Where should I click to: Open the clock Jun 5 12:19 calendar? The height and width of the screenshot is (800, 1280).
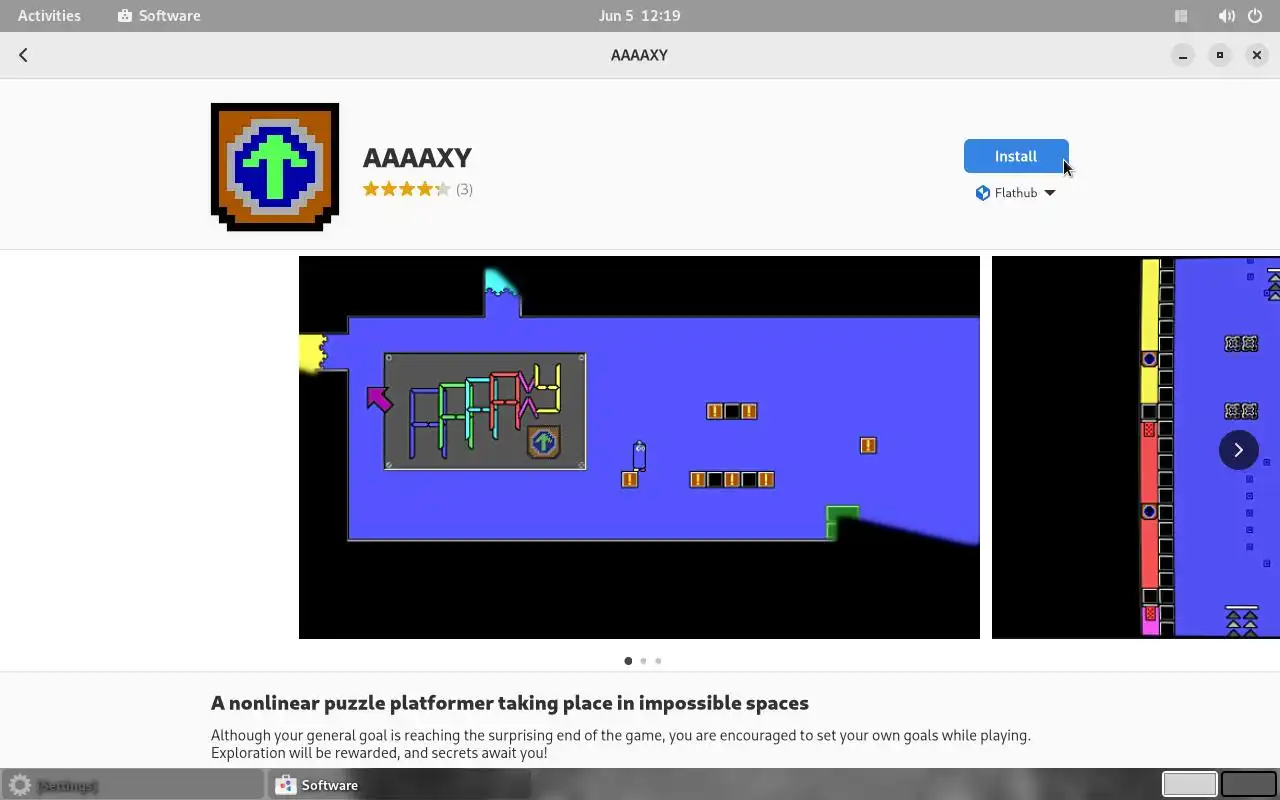[639, 16]
